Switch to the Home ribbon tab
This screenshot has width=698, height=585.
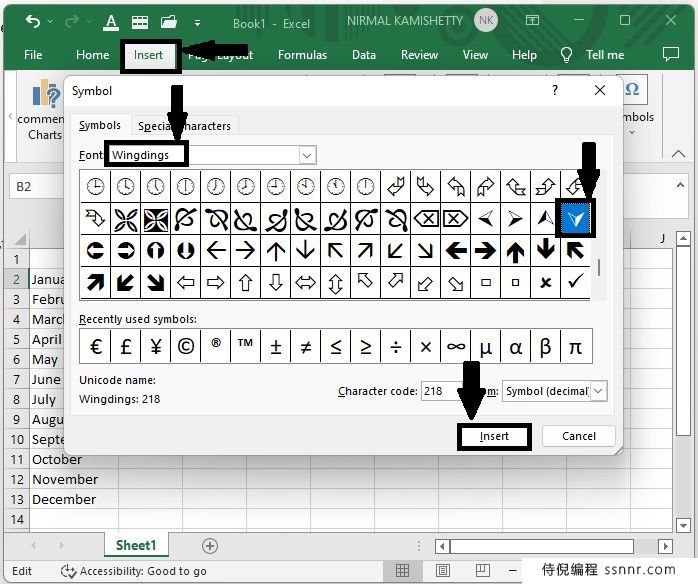pyautogui.click(x=93, y=55)
